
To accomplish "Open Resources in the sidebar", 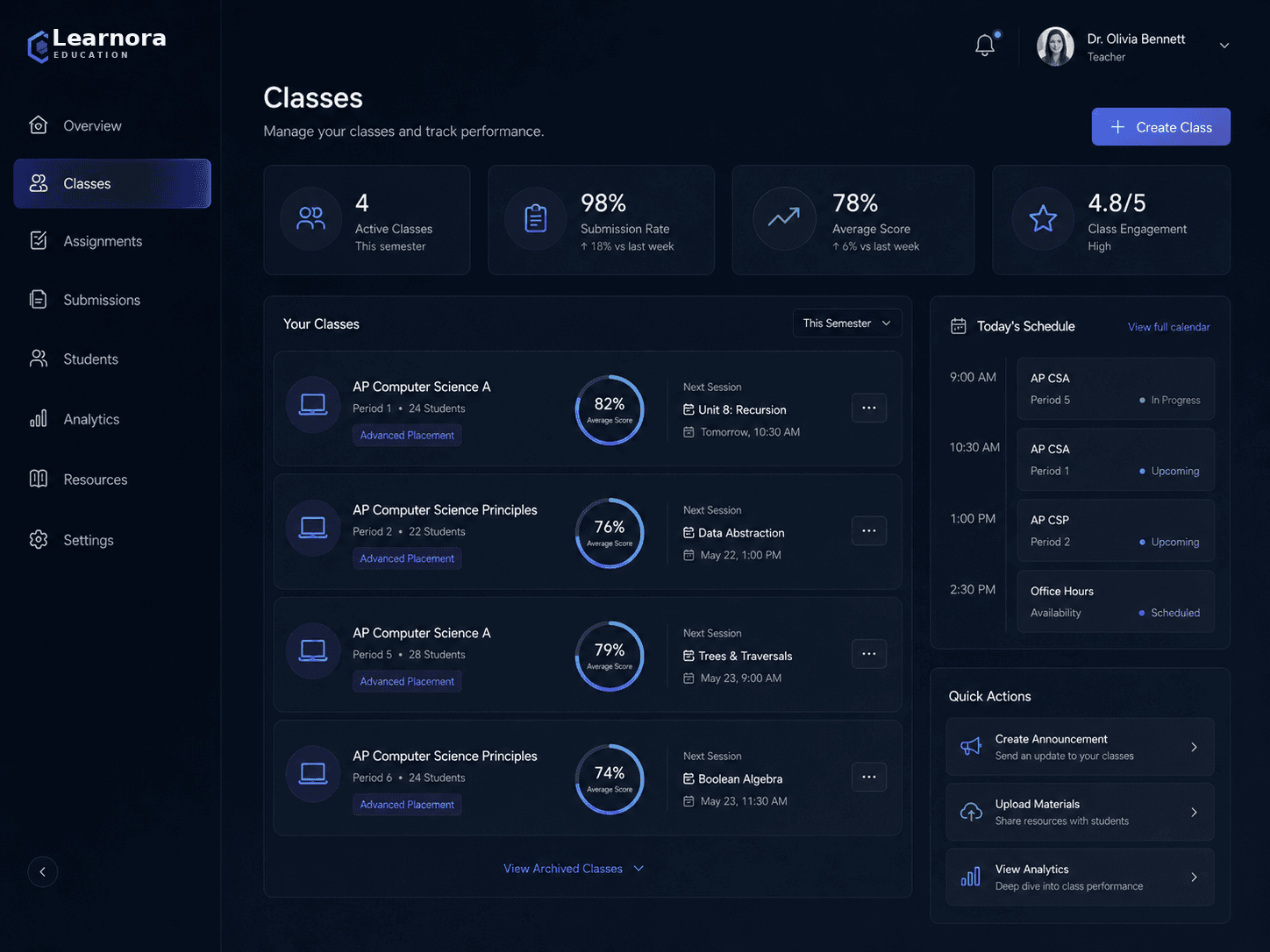I will (112, 480).
